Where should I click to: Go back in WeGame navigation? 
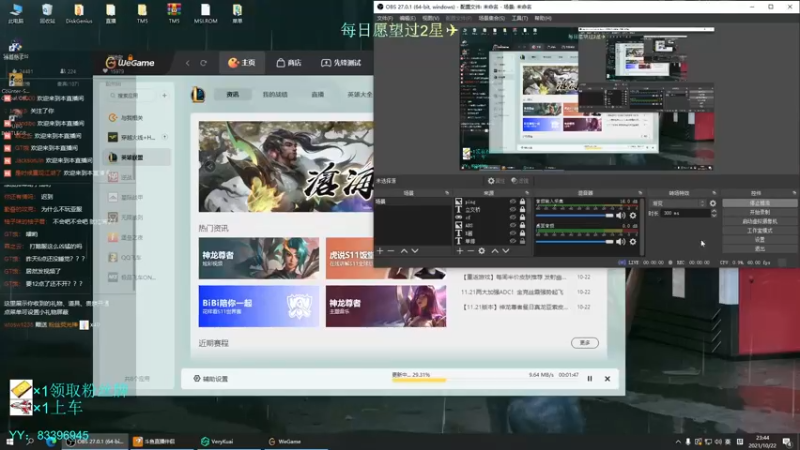tap(188, 63)
